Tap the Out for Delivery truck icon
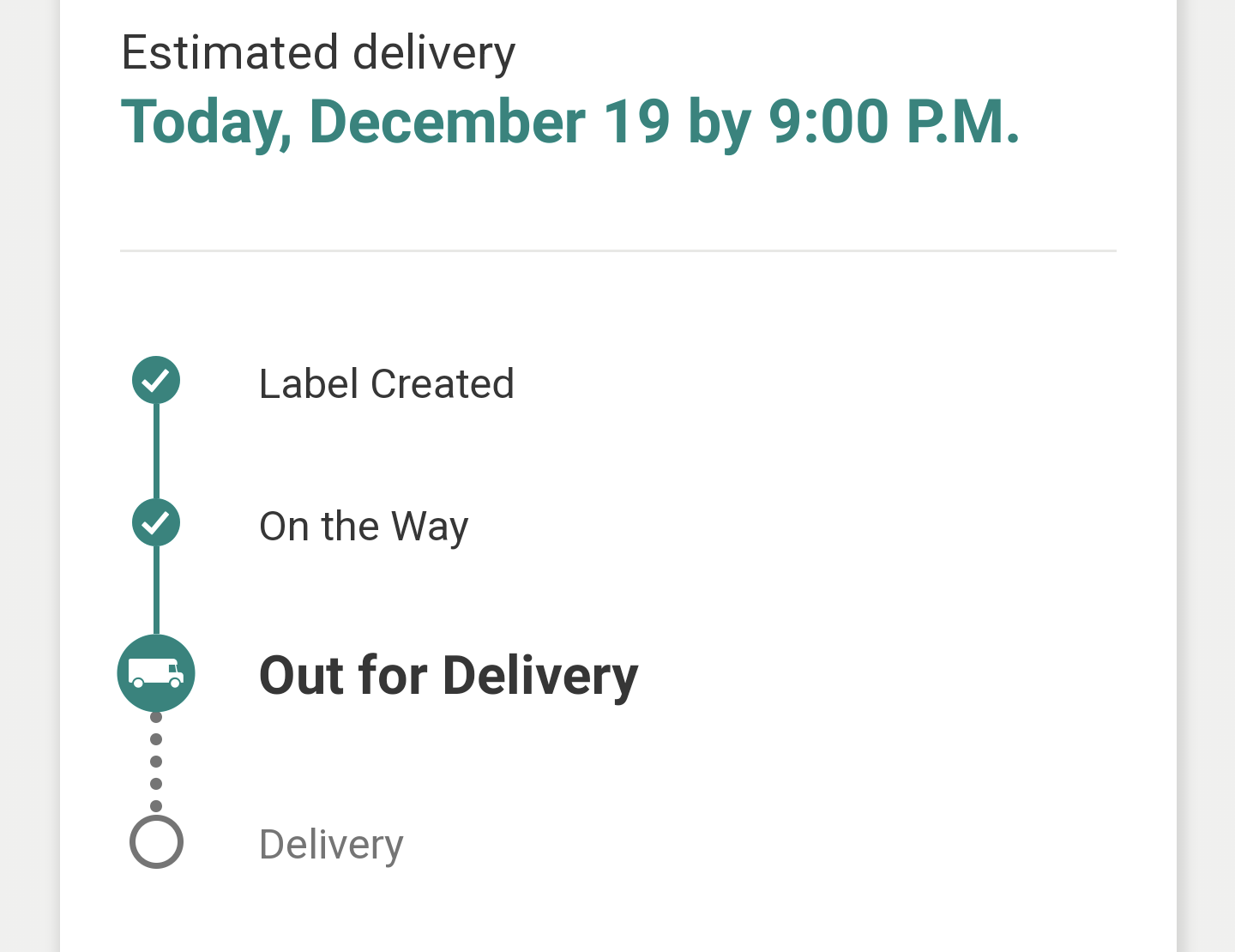 (156, 673)
